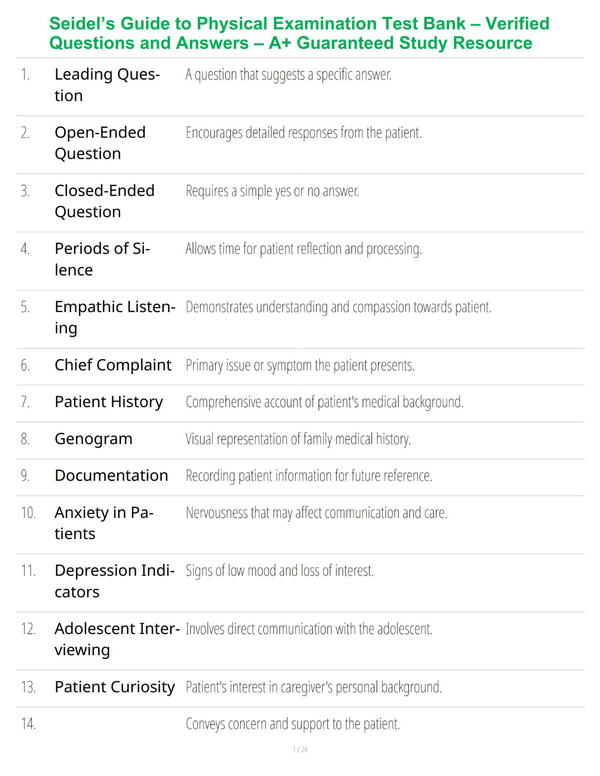This screenshot has width=600, height=776.
Task: Click the Adolescent Interviewing term
Action: (x=117, y=639)
